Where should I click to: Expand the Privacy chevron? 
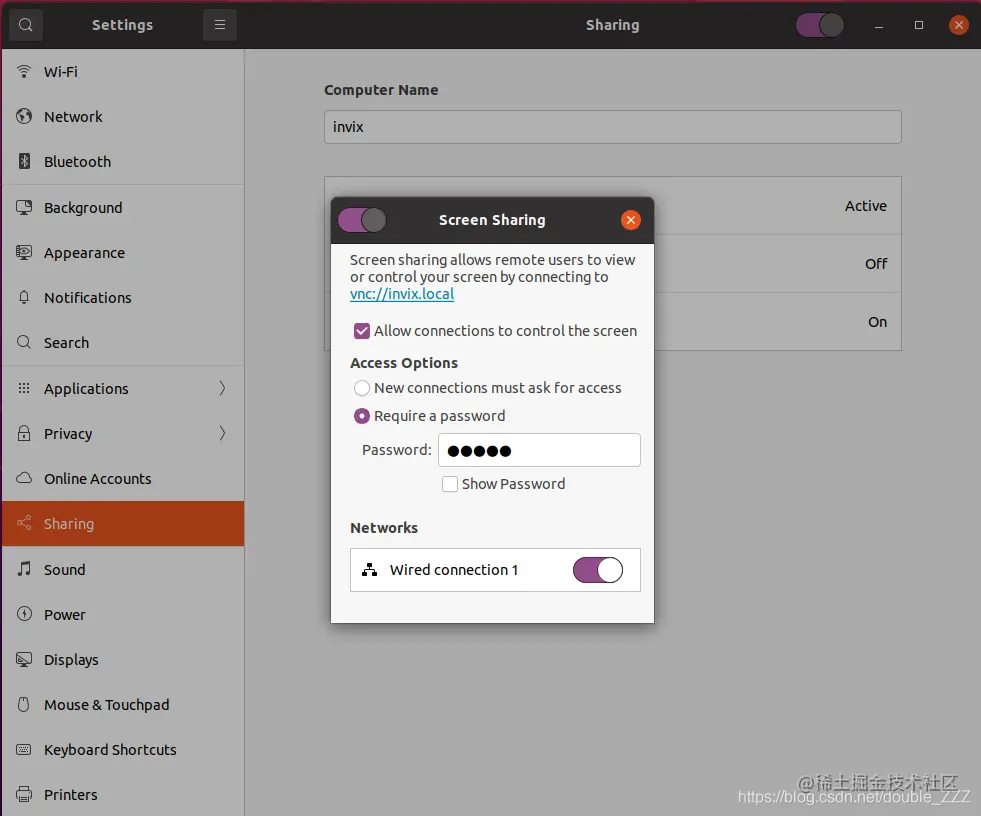[x=222, y=433]
